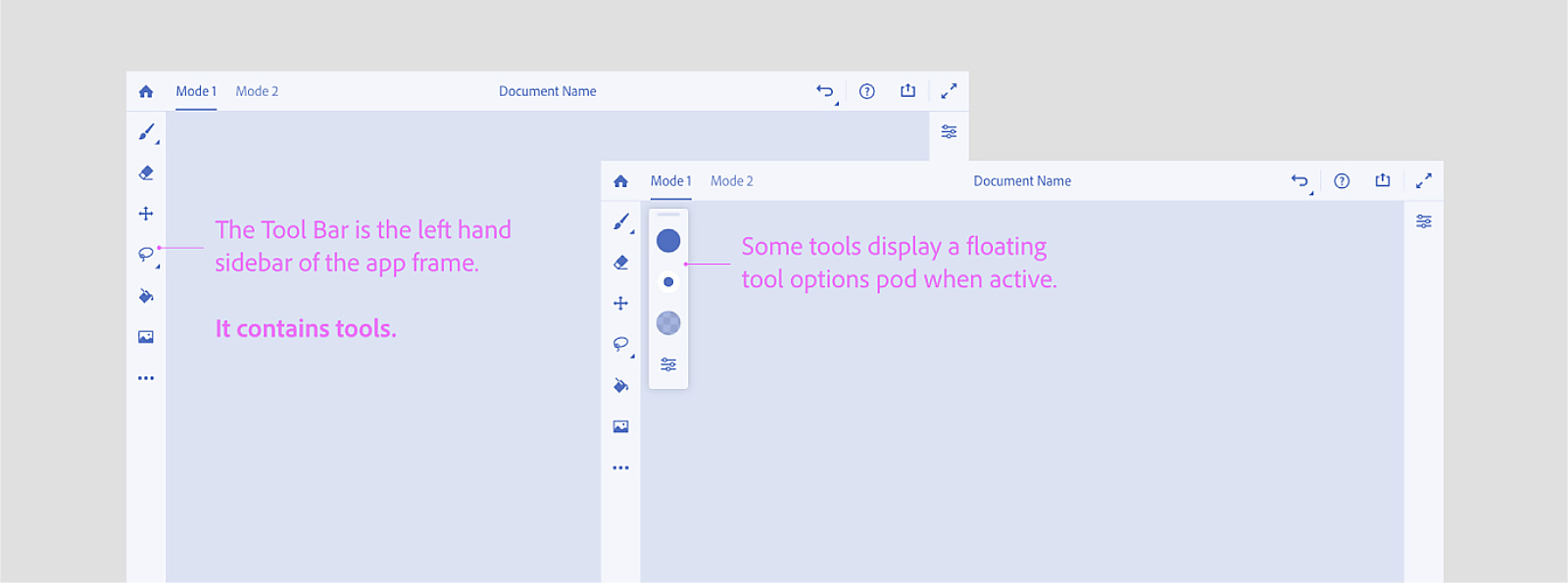Click the Share icon in the front window
The height and width of the screenshot is (583, 1568).
[1383, 180]
